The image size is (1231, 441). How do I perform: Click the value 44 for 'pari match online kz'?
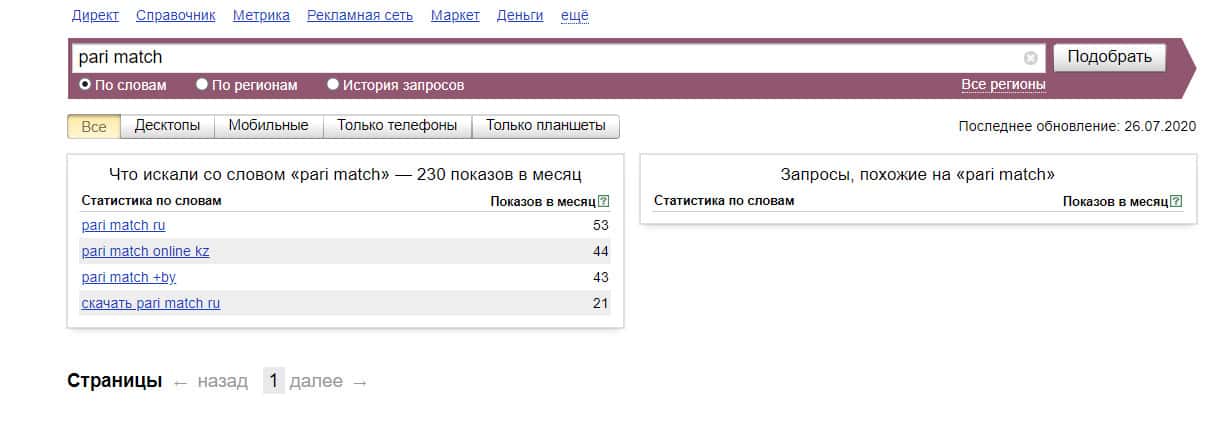600,251
